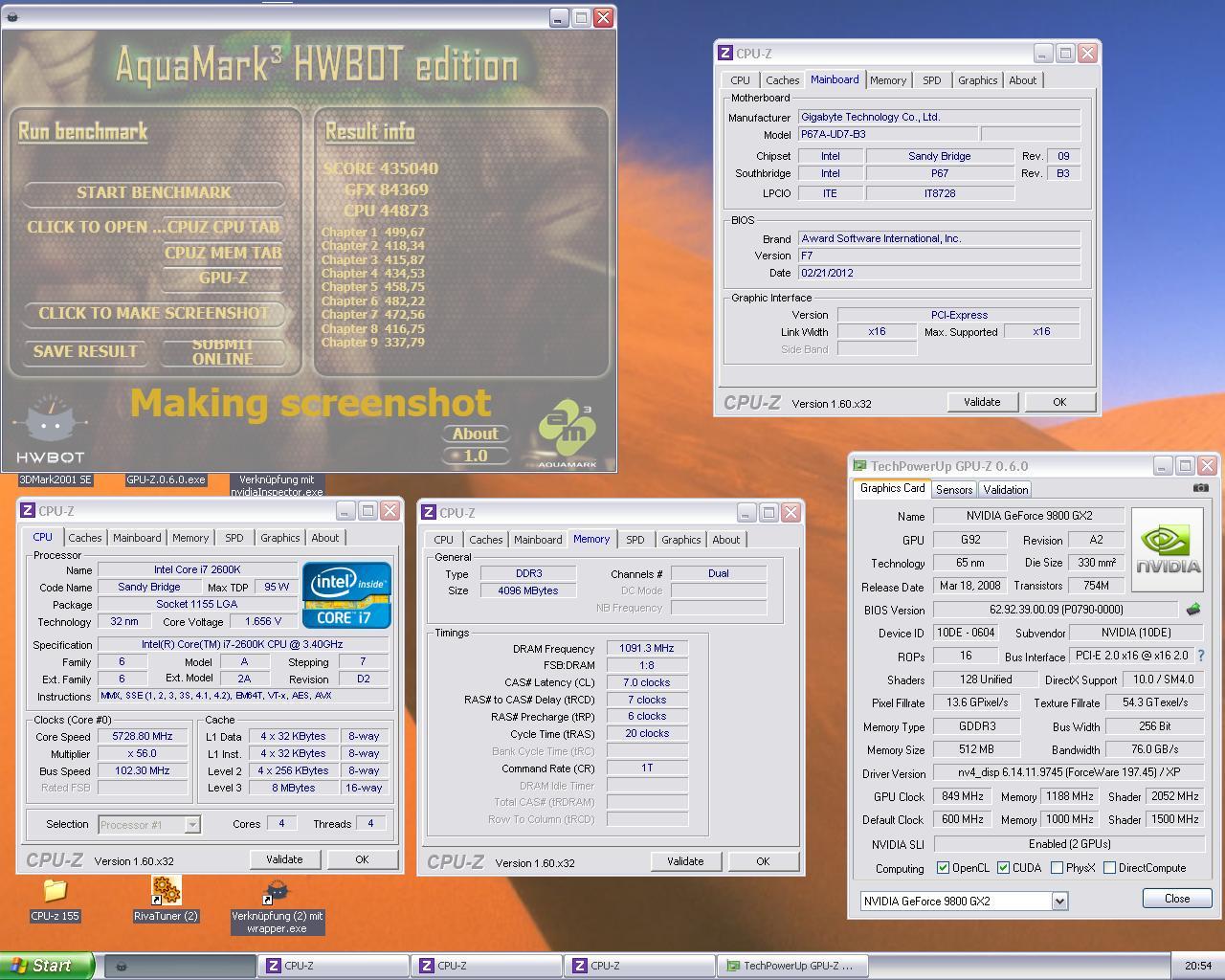1225x980 pixels.
Task: Switch to the AquaMark taskbar item
Action: point(180,966)
